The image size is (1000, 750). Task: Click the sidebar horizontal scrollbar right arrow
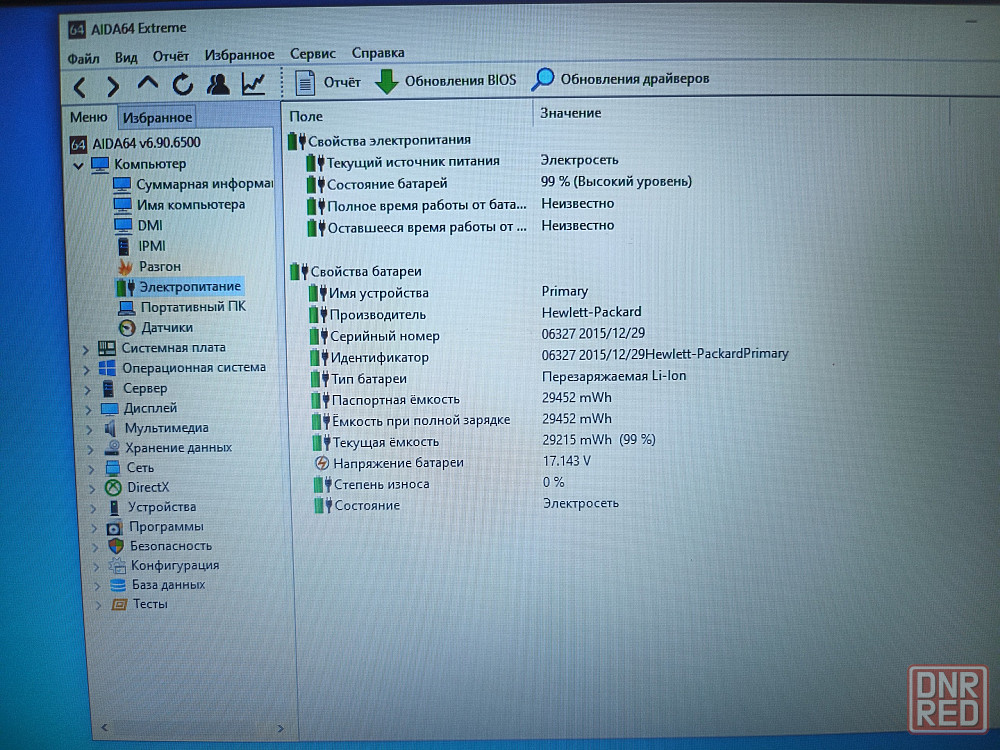pos(280,728)
